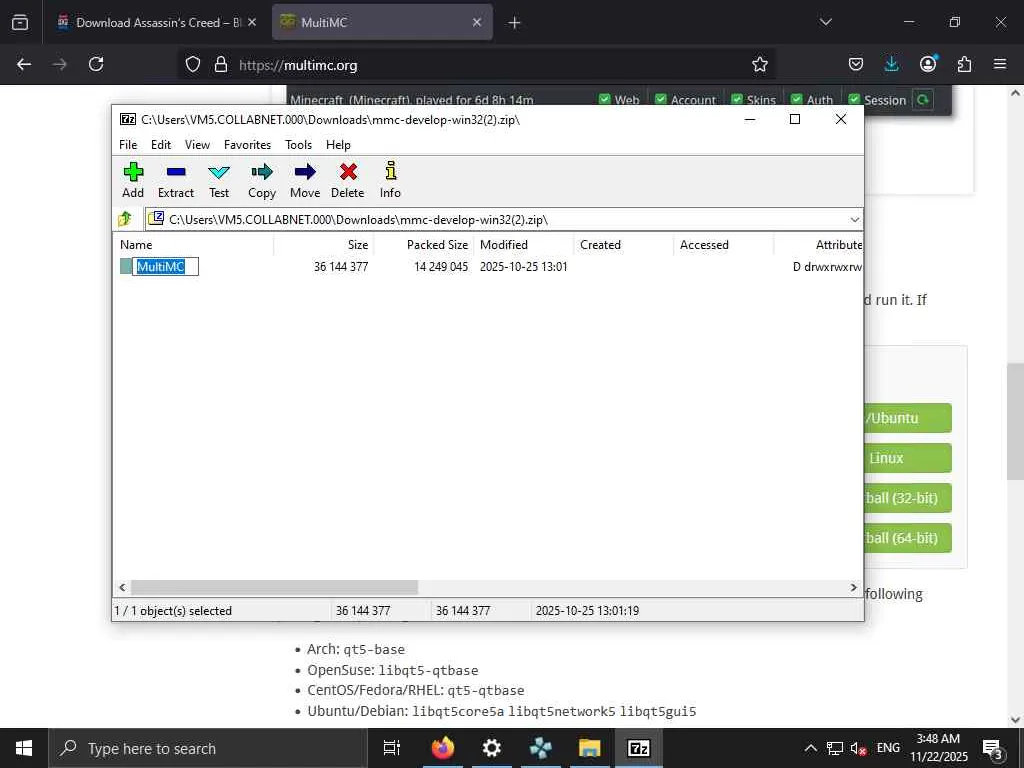Open the Tools menu in 7-Zip
The height and width of the screenshot is (768, 1024).
click(298, 145)
